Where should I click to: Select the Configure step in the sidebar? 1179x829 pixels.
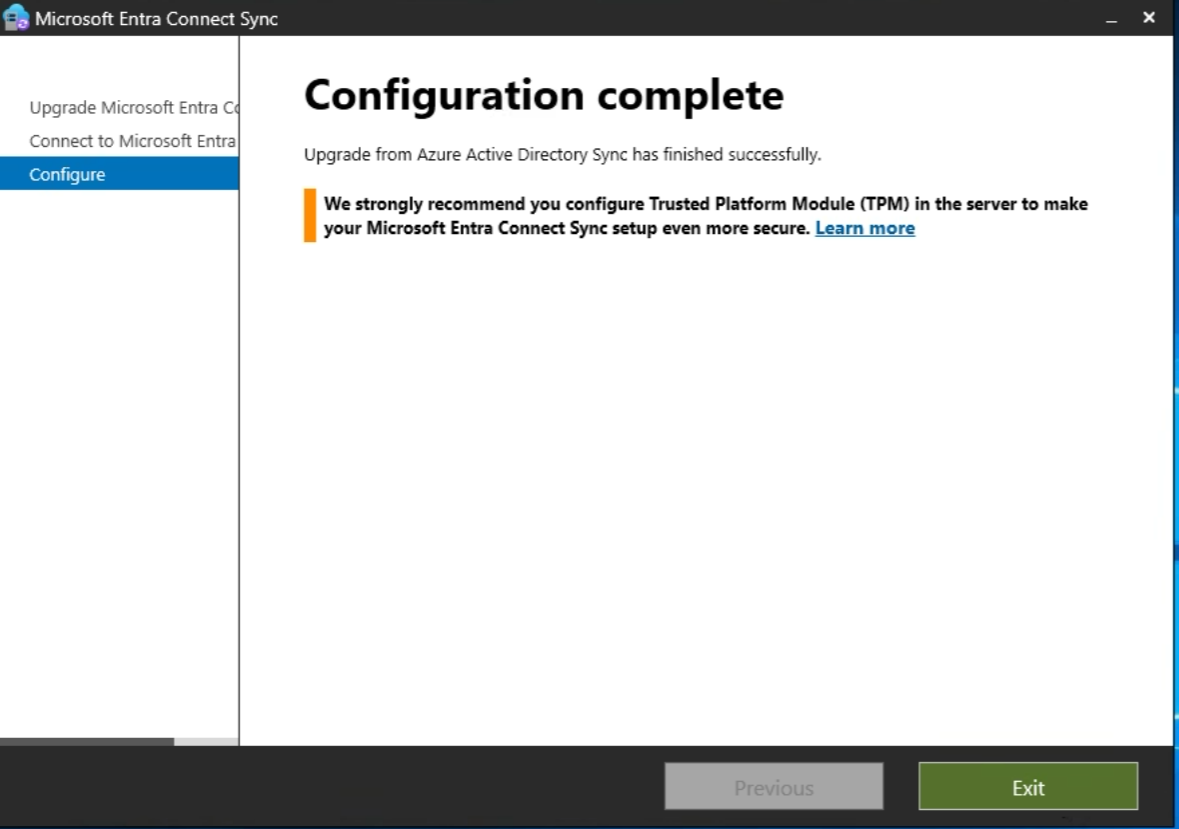point(67,173)
